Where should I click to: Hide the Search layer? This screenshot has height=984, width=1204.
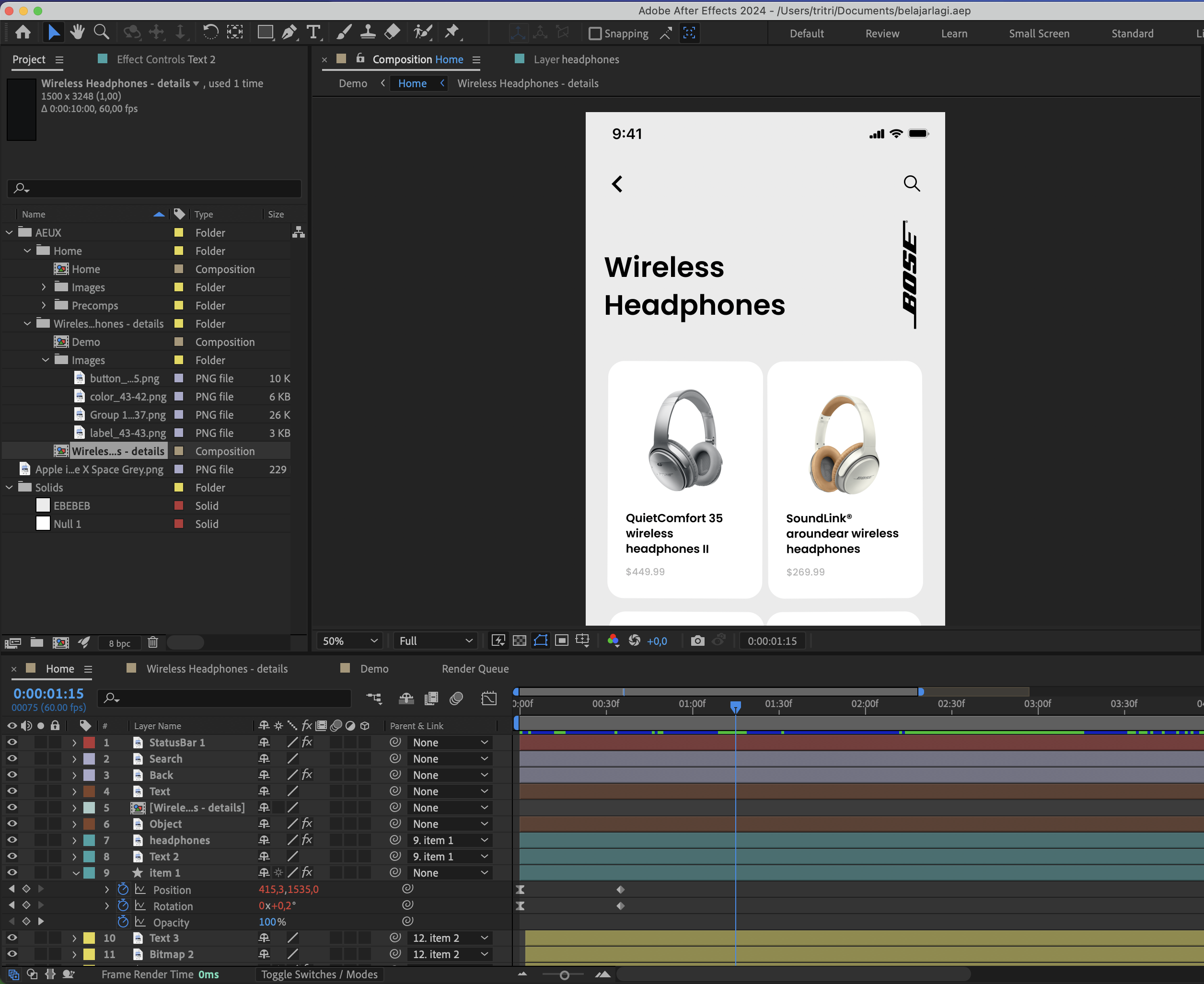(x=12, y=758)
